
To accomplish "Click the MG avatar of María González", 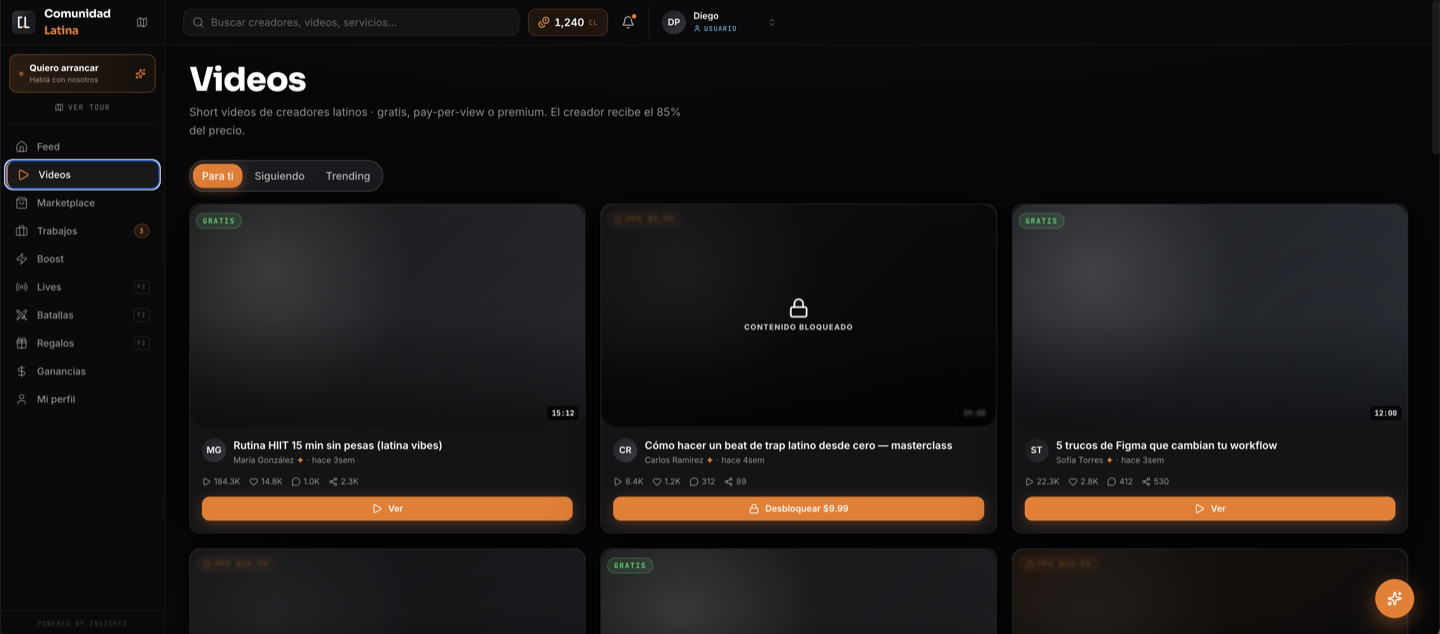I will tap(214, 450).
